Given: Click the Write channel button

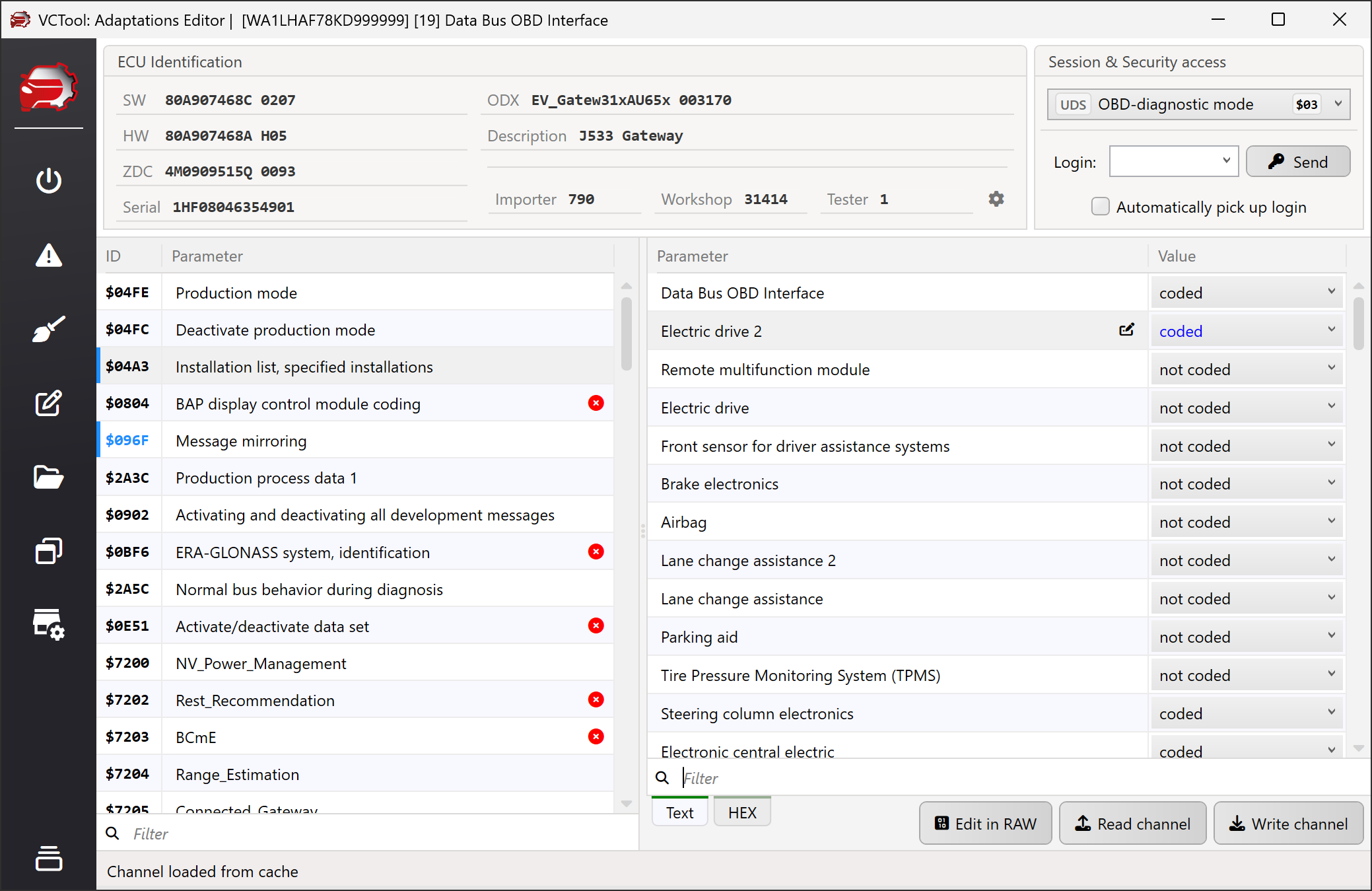Looking at the screenshot, I should point(1288,824).
